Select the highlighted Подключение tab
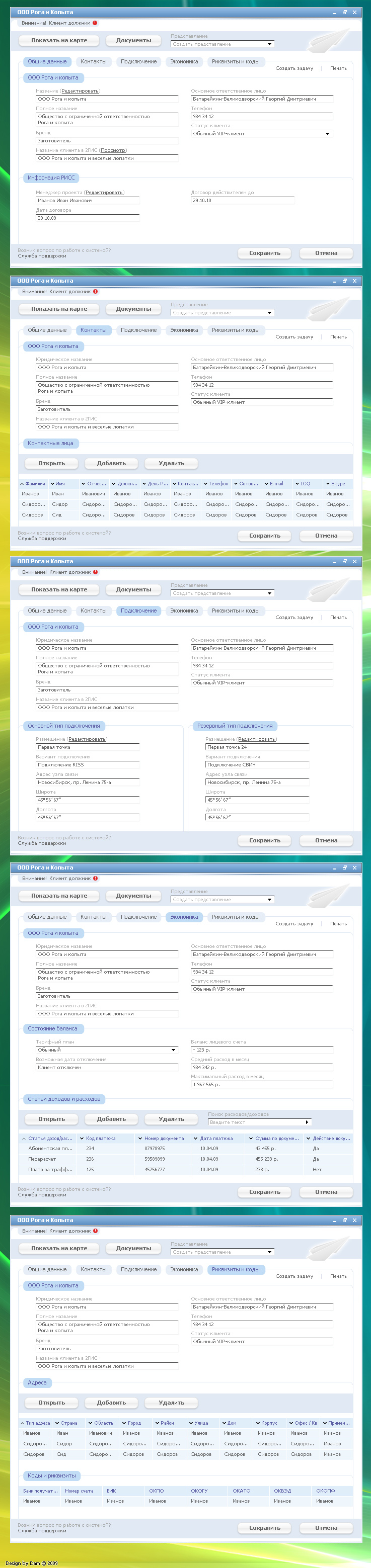 click(x=138, y=611)
